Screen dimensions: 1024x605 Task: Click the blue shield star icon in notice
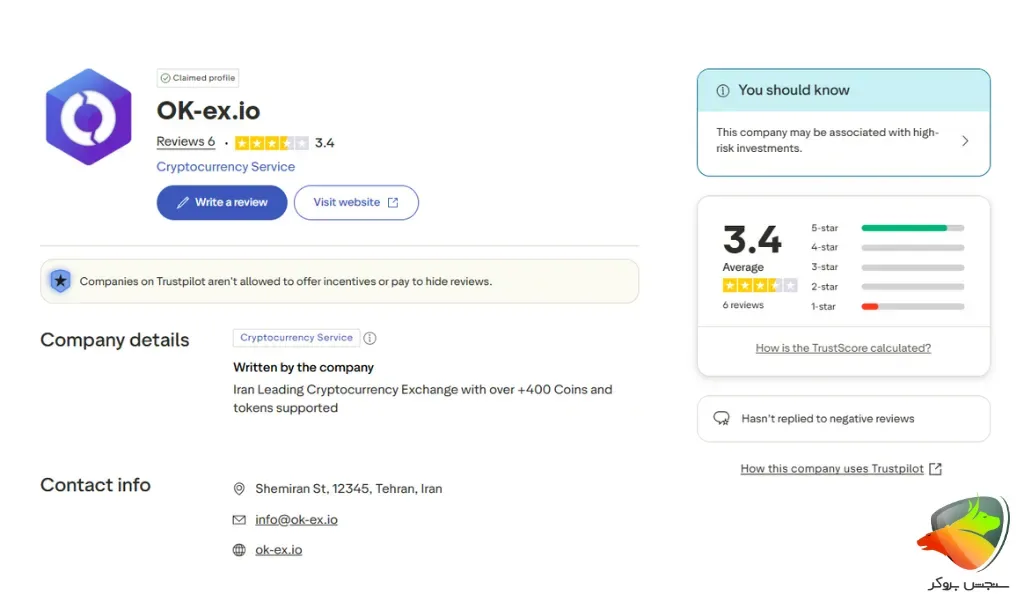coord(60,281)
